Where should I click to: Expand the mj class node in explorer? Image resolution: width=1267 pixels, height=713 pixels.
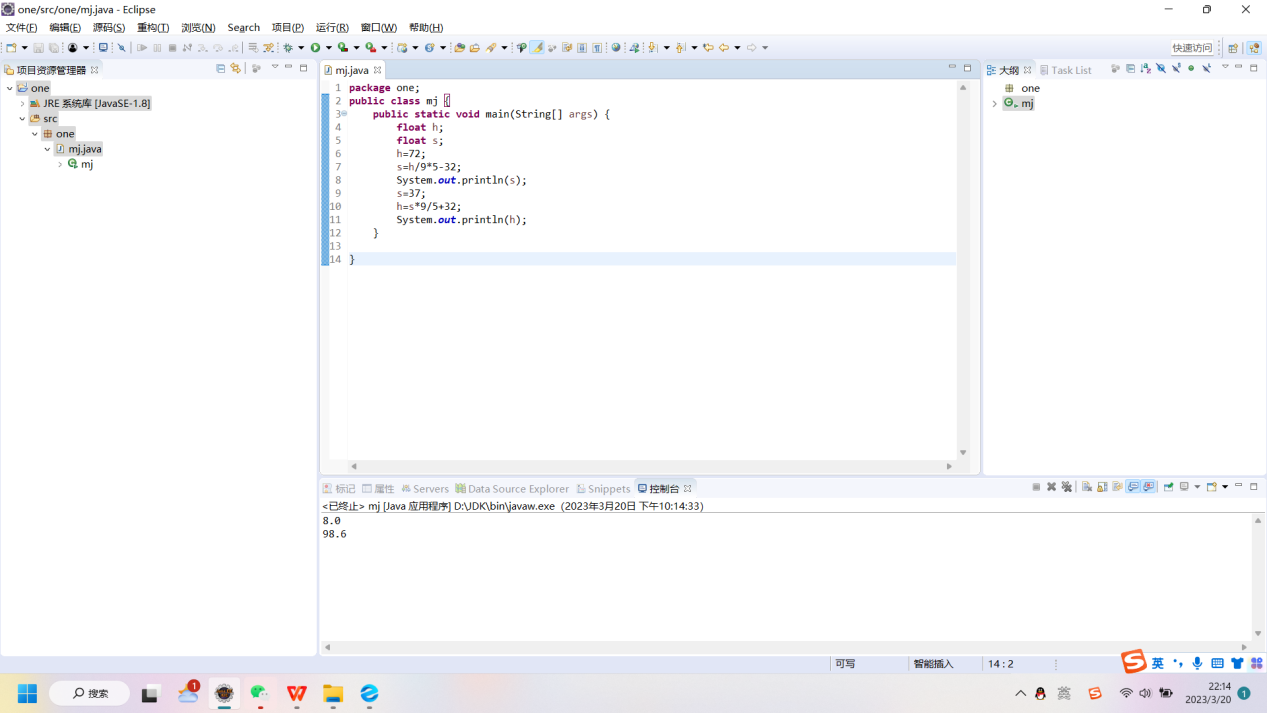[x=60, y=164]
